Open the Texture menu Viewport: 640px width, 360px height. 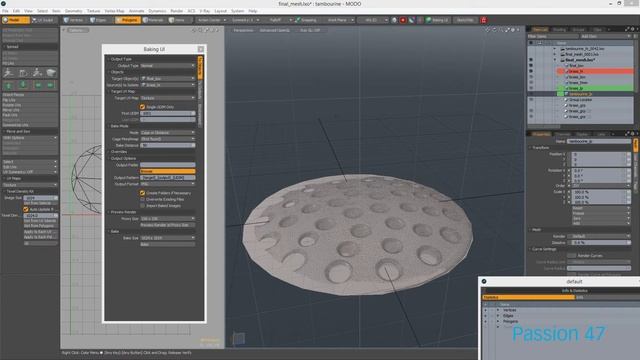(x=93, y=11)
